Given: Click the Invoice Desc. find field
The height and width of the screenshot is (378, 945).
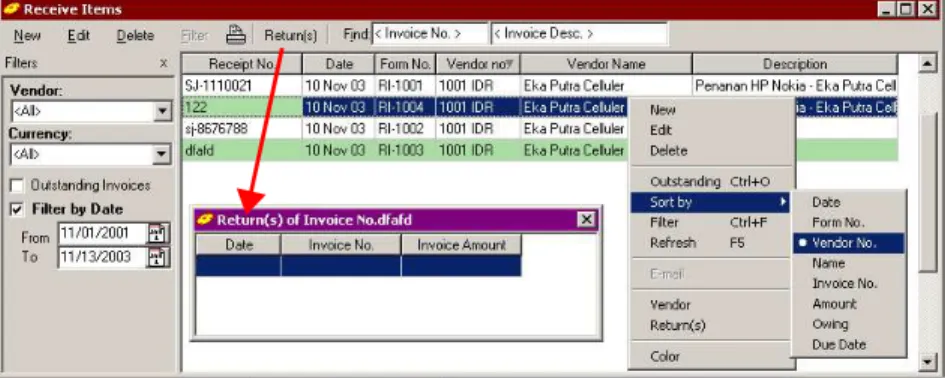Looking at the screenshot, I should [579, 34].
